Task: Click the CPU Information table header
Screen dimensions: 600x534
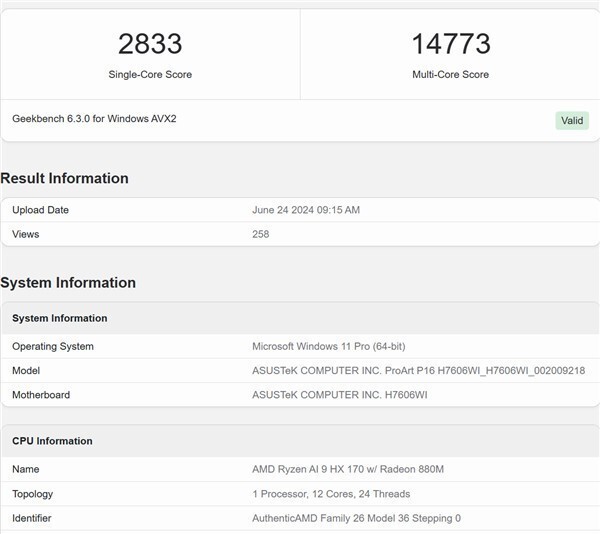Action: click(52, 441)
